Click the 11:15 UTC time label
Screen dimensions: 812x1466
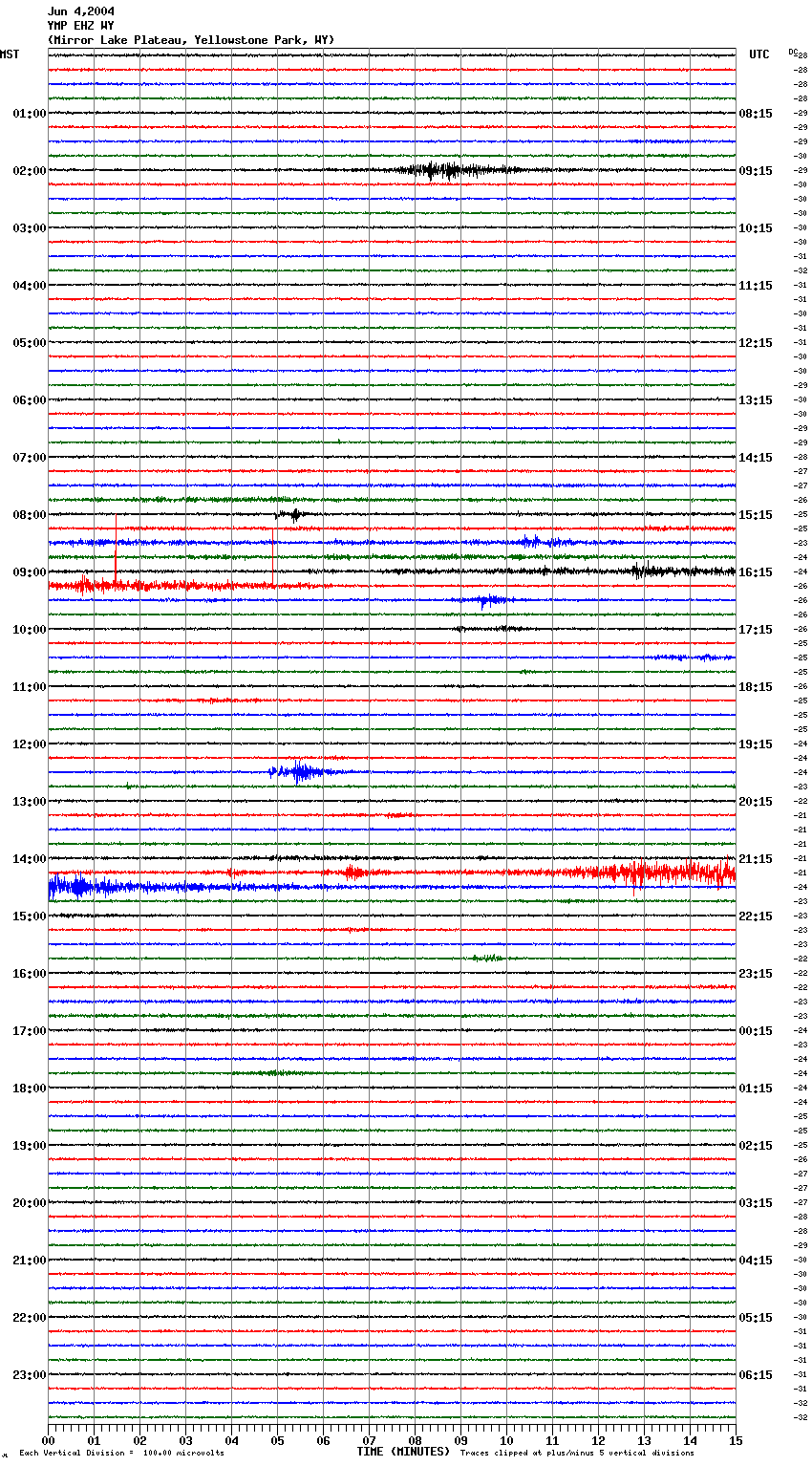coord(756,286)
